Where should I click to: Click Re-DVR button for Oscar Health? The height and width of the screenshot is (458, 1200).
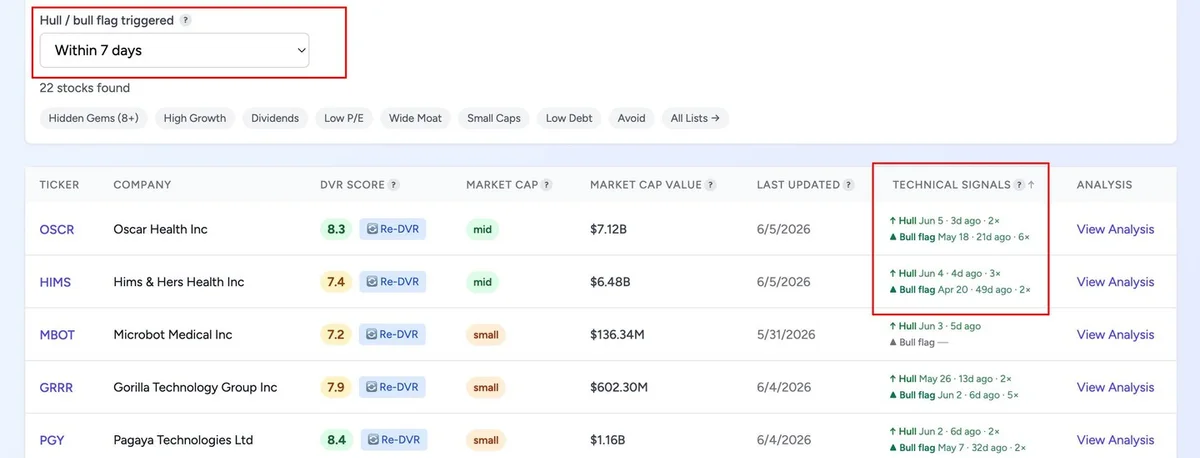[x=392, y=229]
